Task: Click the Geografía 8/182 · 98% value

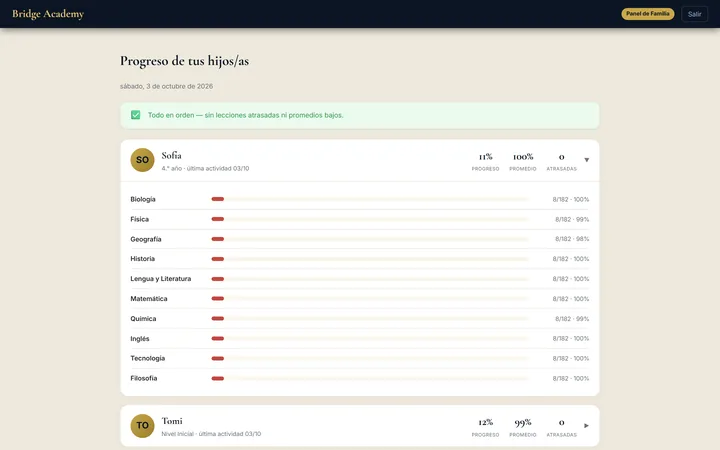Action: tap(572, 239)
